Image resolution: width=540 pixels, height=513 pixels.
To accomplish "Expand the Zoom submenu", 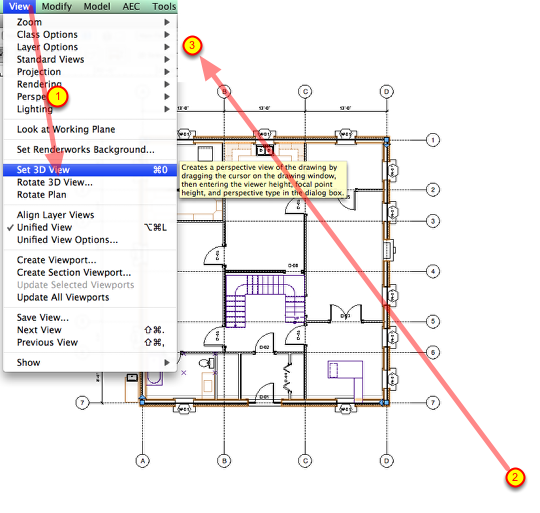I will click(90, 22).
